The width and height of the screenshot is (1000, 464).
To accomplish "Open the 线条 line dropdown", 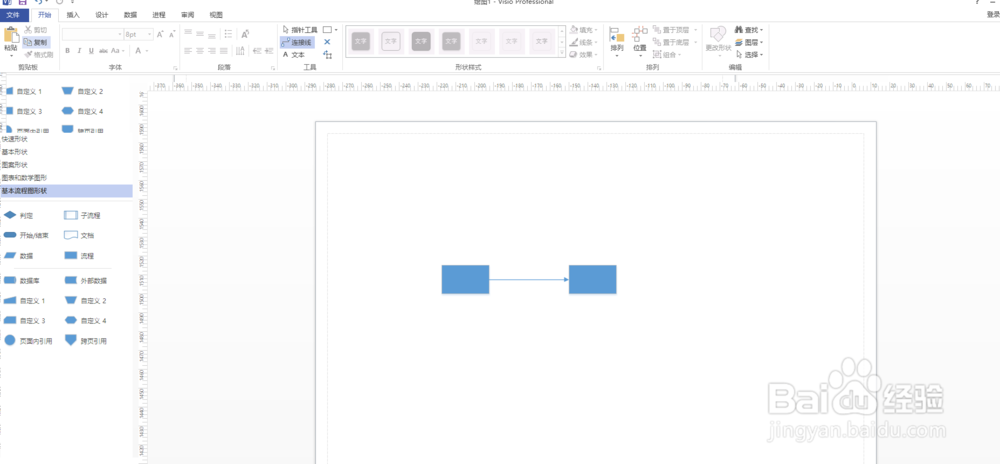I will 583,42.
